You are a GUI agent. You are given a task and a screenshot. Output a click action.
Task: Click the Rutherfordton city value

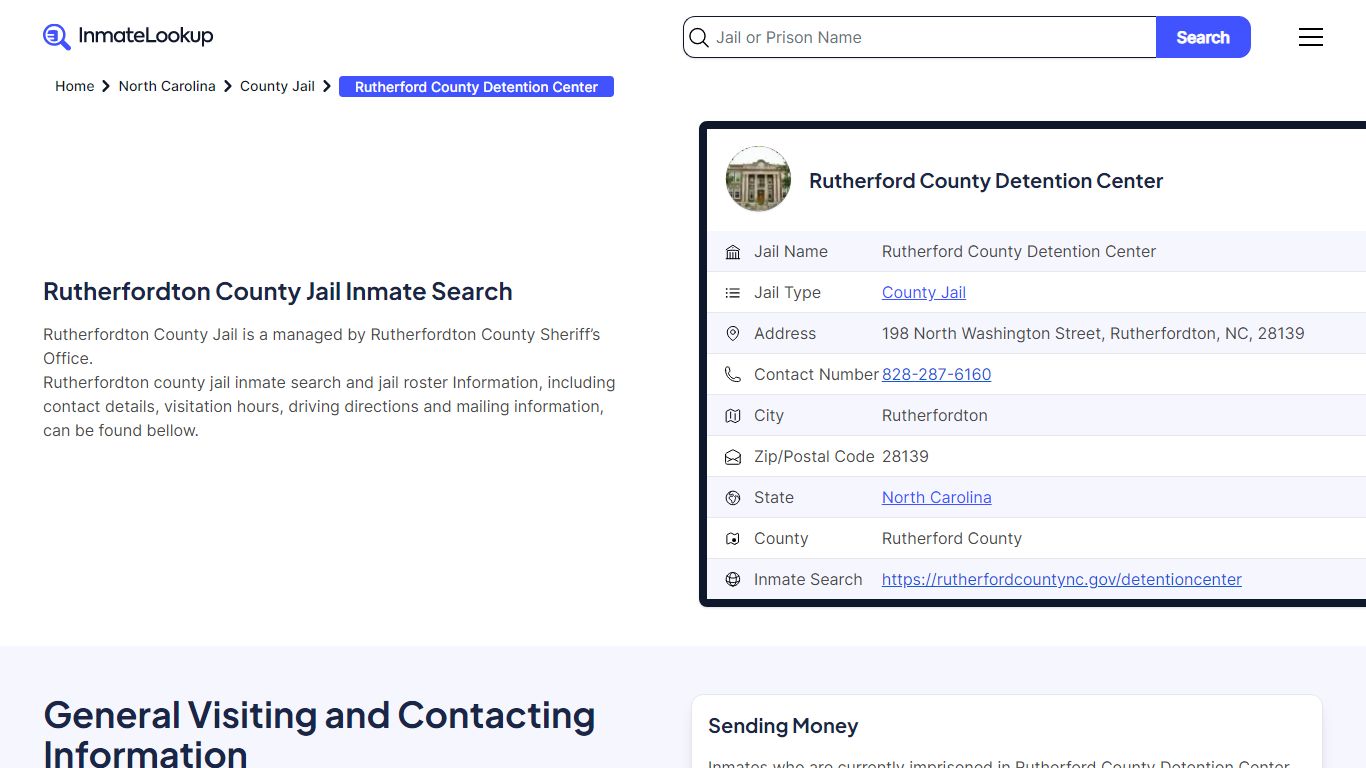[934, 415]
